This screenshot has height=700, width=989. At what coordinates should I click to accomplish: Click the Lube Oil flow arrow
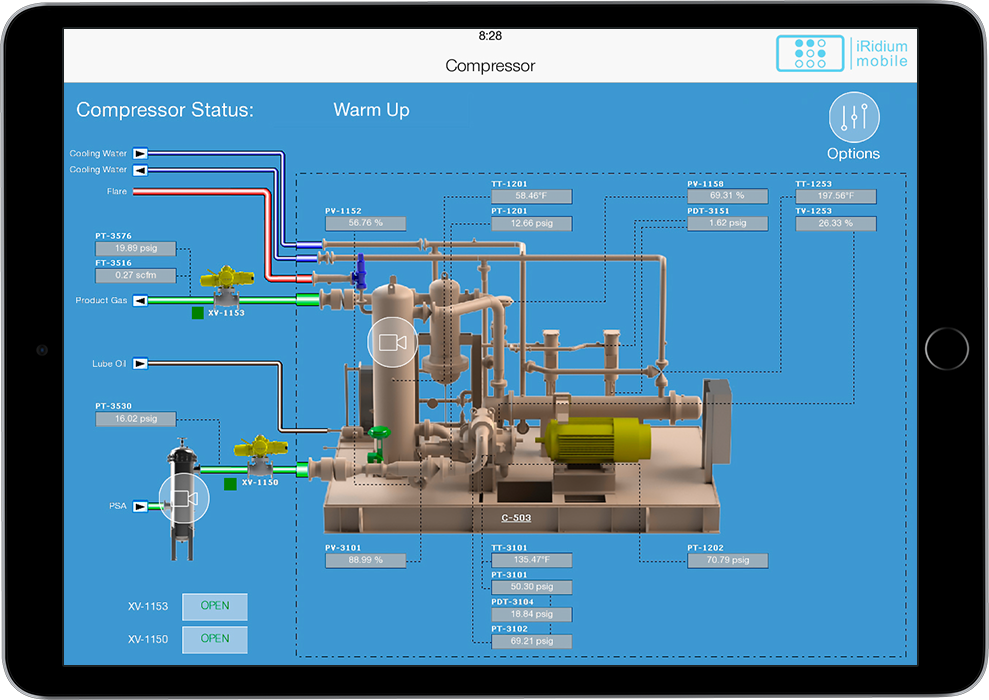tap(140, 364)
